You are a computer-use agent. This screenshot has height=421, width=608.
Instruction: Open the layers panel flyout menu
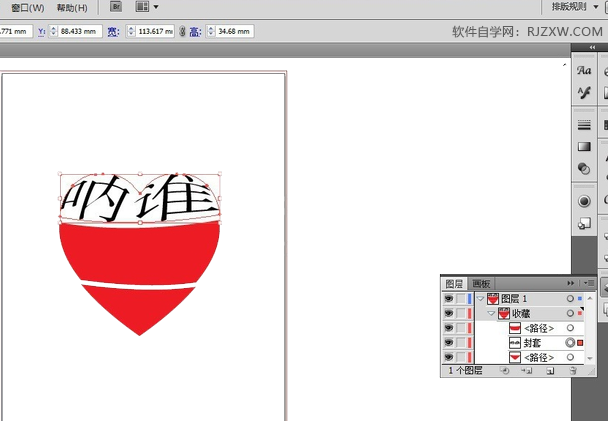(x=589, y=283)
